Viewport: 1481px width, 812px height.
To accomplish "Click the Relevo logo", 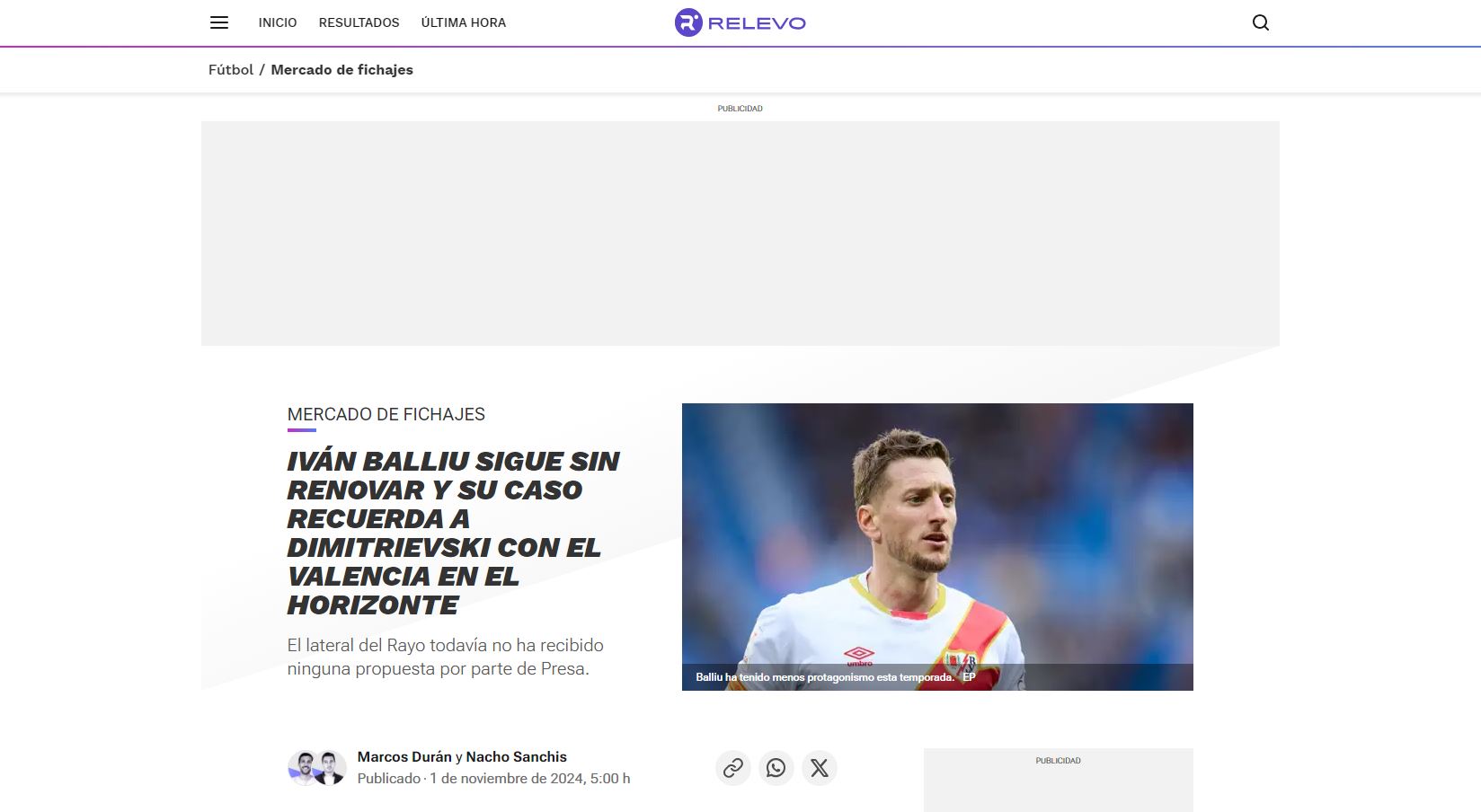I will 740,22.
